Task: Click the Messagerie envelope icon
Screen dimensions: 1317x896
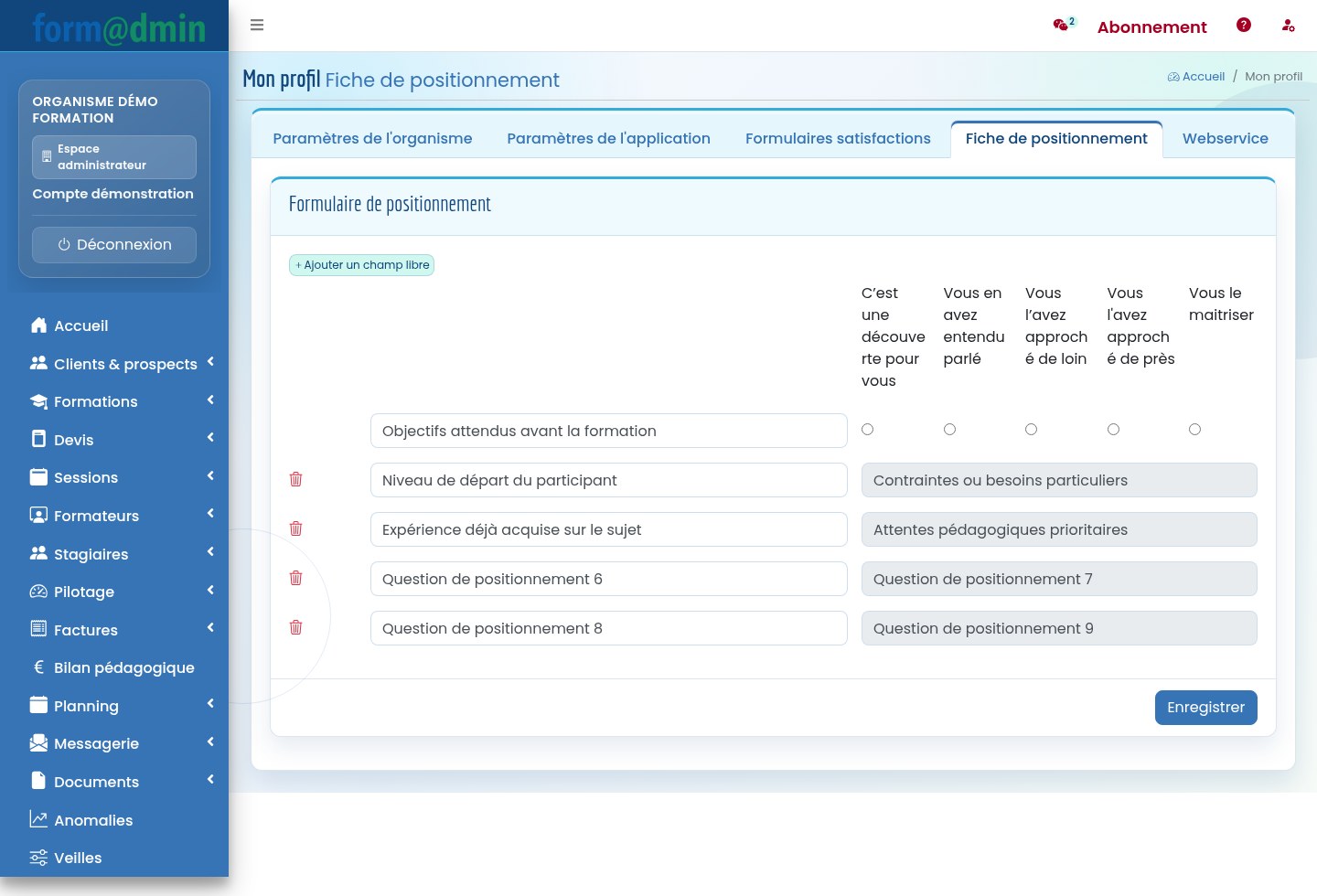Action: point(38,743)
